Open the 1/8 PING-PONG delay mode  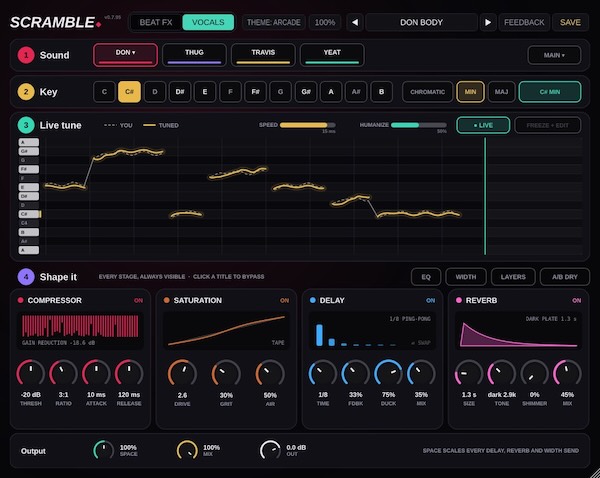pyautogui.click(x=410, y=319)
